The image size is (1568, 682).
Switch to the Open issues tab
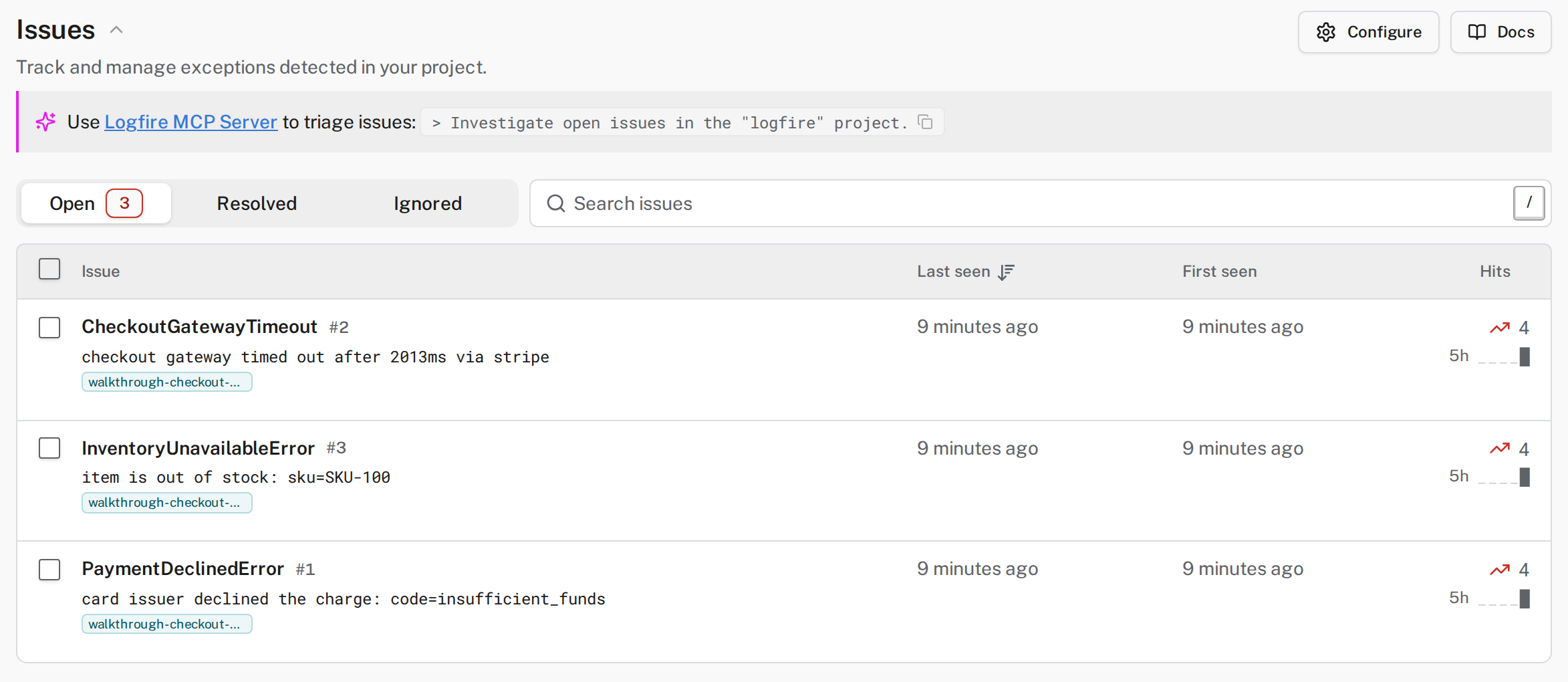[x=96, y=203]
